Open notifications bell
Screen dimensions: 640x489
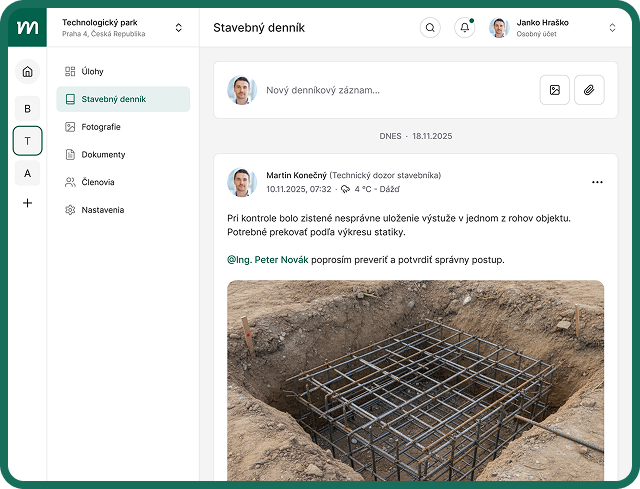[x=464, y=28]
